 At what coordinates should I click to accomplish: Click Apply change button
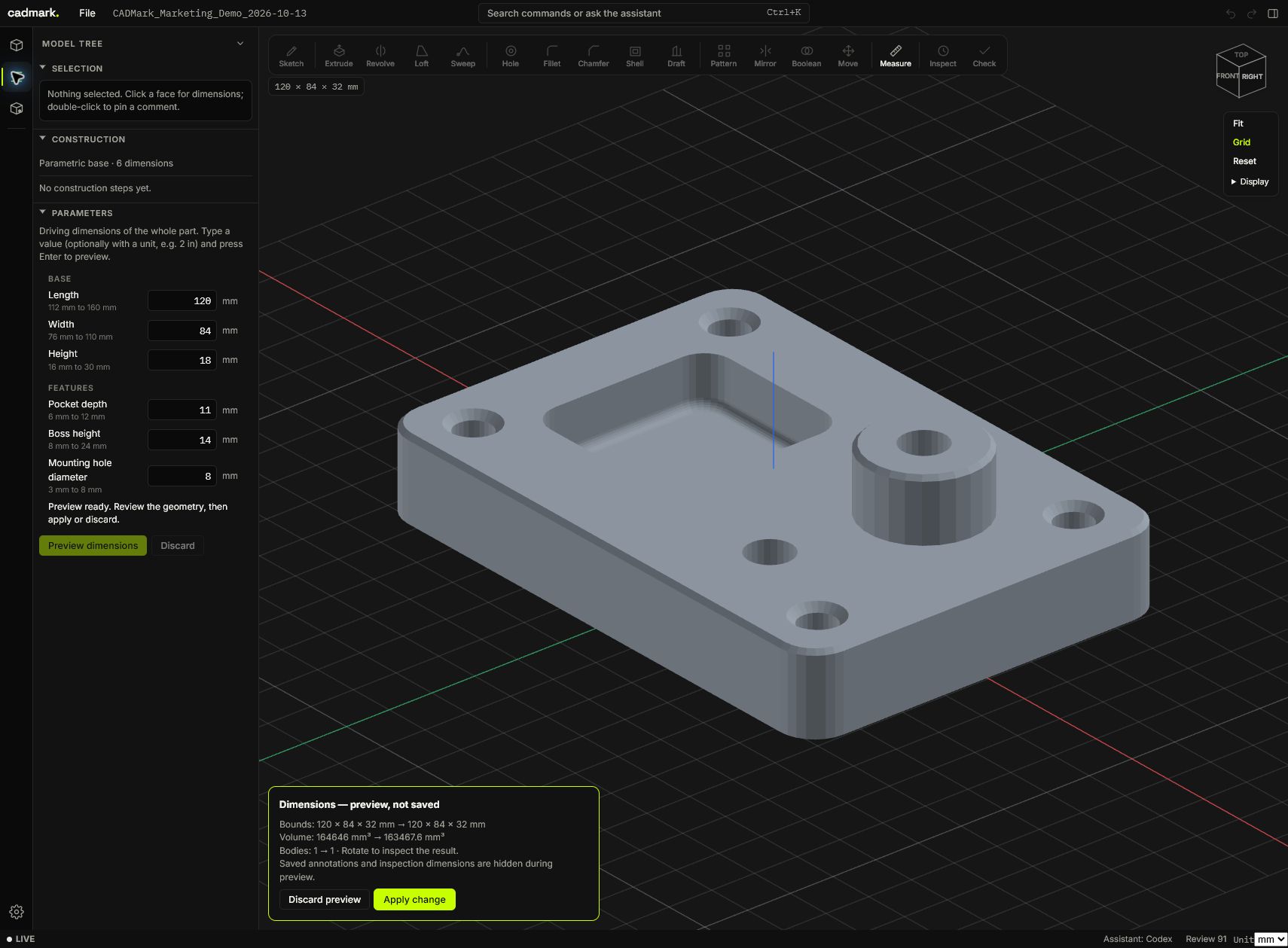[414, 899]
